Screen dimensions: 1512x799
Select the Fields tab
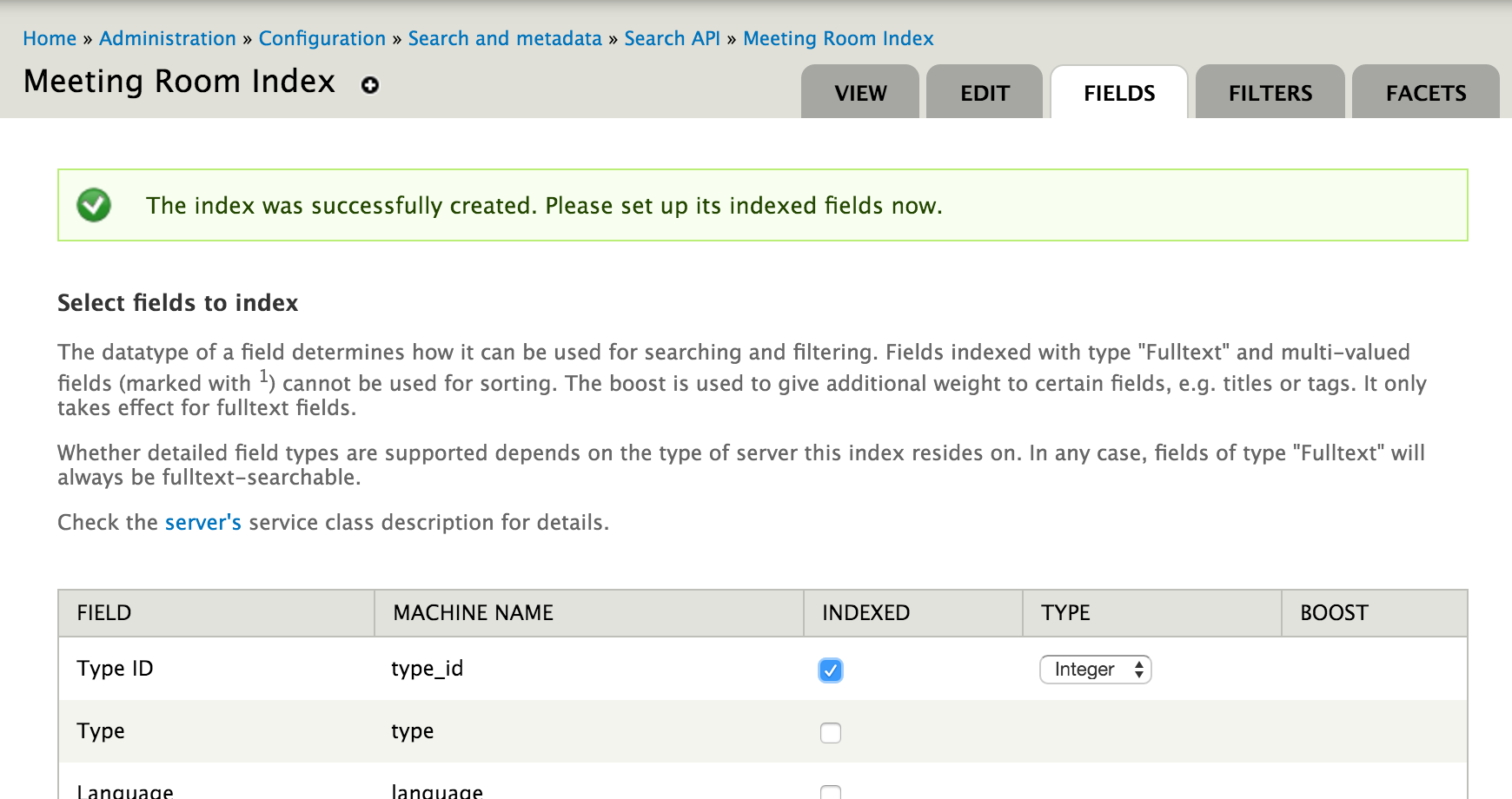(x=1119, y=92)
